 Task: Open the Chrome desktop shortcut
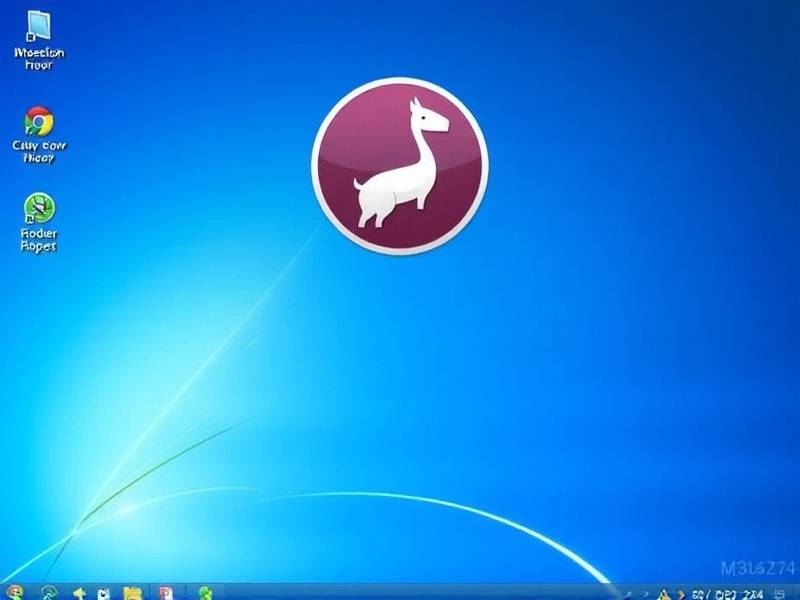click(39, 122)
